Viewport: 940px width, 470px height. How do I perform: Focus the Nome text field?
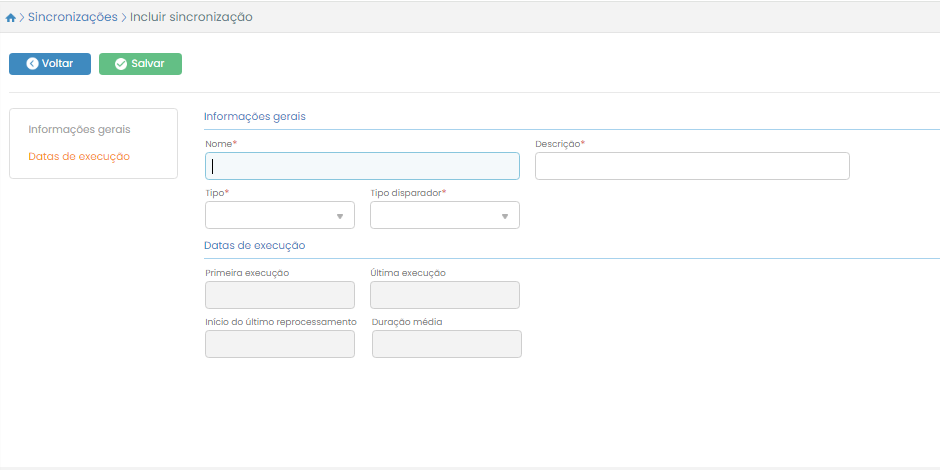click(362, 166)
